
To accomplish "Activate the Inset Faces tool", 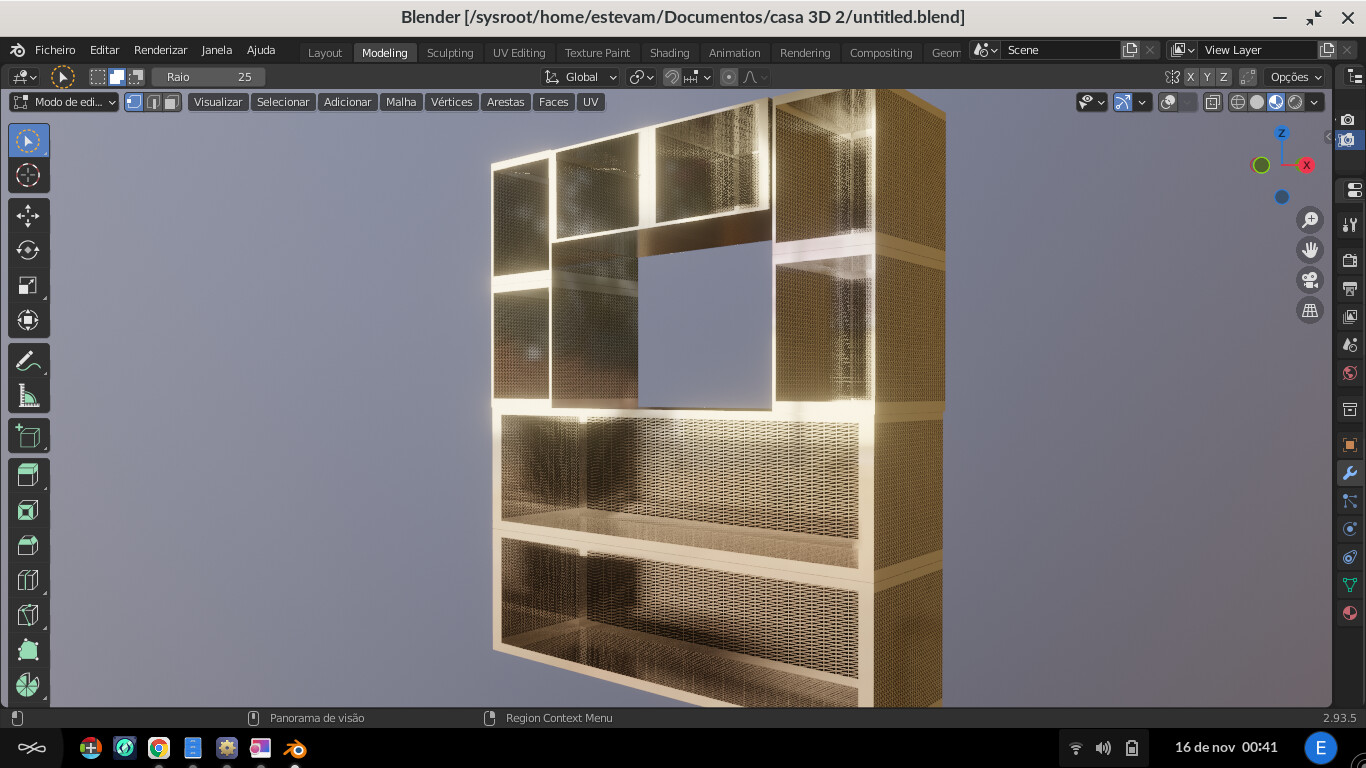I will click(x=28, y=509).
